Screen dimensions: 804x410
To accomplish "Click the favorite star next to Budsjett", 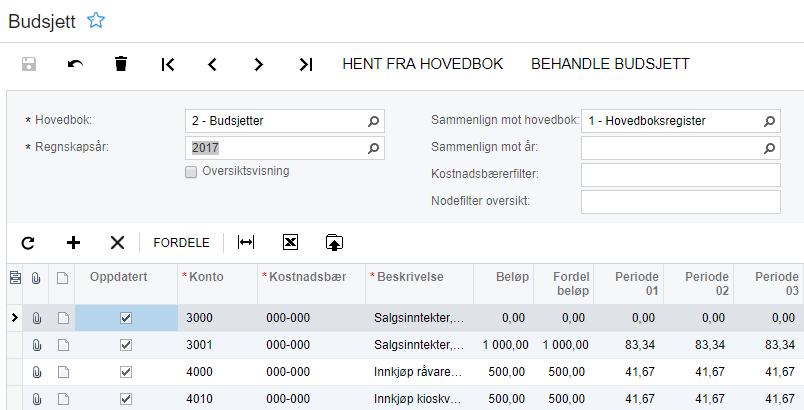I will pos(96,20).
